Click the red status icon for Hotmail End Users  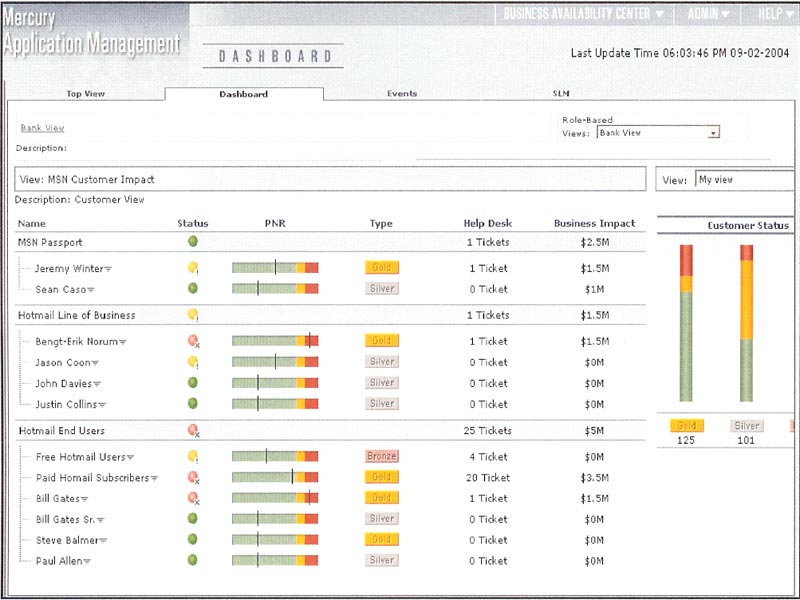193,430
